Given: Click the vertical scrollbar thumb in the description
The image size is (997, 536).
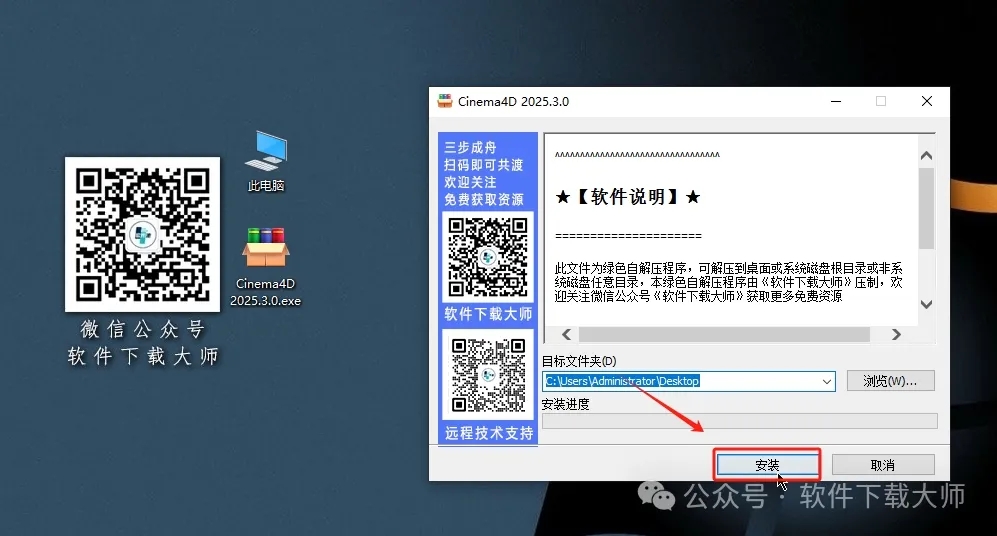Looking at the screenshot, I should coord(926,208).
